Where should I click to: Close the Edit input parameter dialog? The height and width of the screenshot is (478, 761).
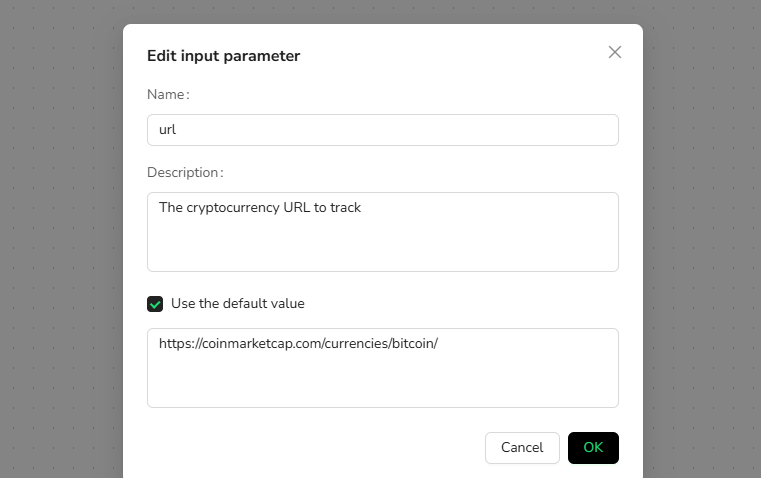point(615,52)
